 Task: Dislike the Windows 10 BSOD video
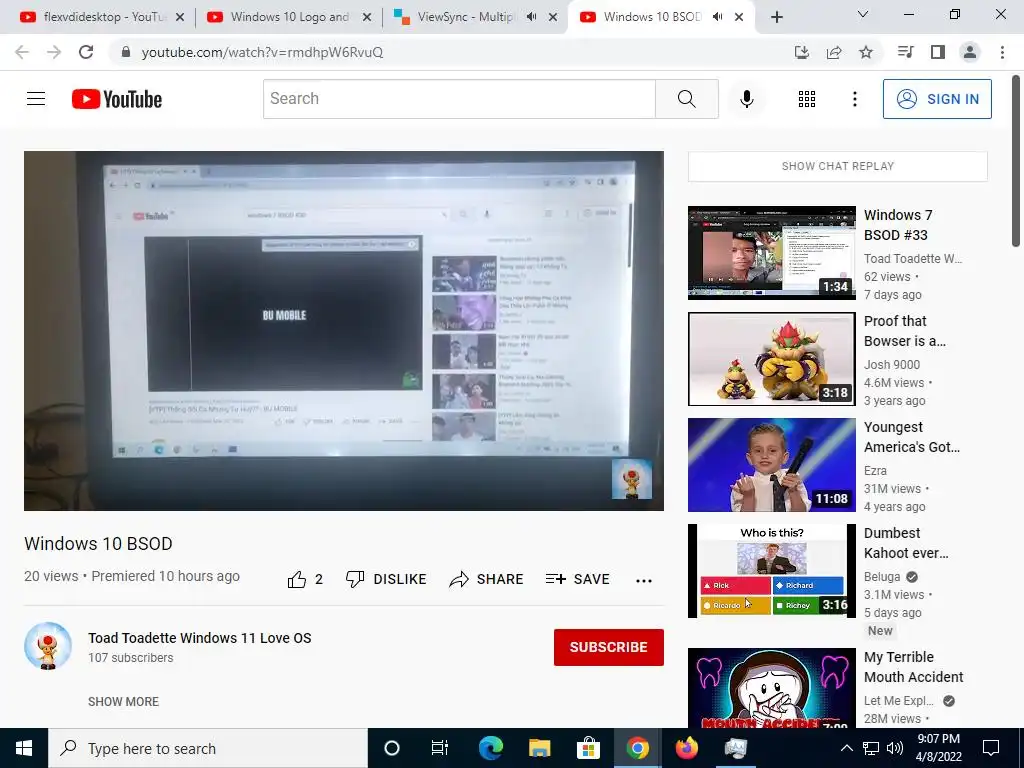click(x=386, y=579)
